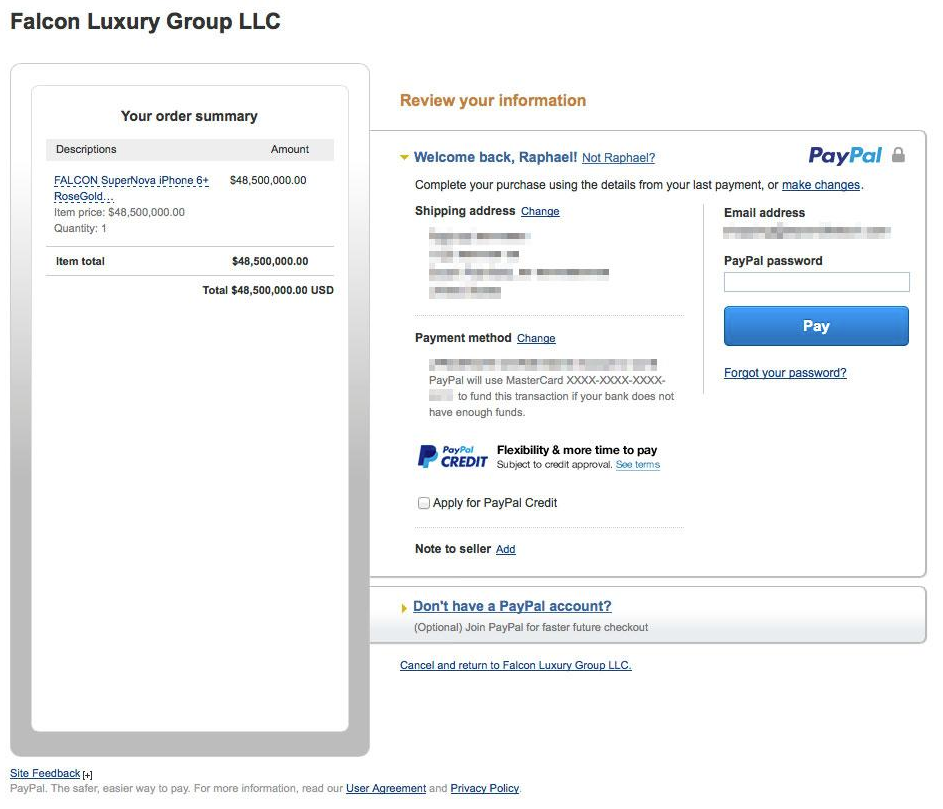
Task: Click the security padlock icon
Action: (x=898, y=155)
